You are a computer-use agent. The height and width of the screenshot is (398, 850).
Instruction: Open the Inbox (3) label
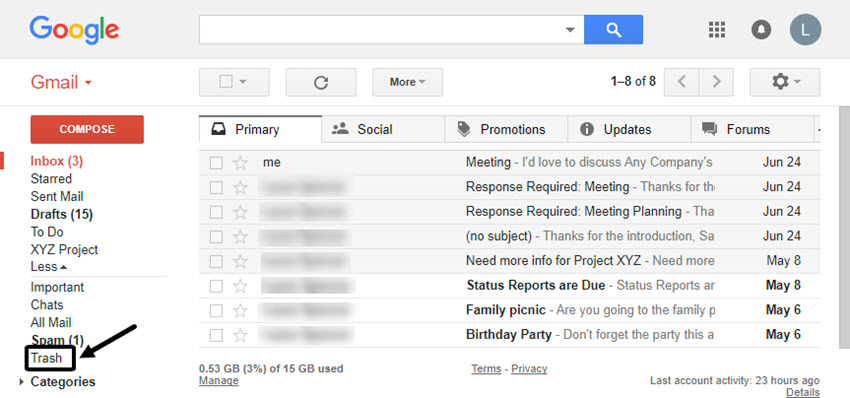pyautogui.click(x=56, y=162)
